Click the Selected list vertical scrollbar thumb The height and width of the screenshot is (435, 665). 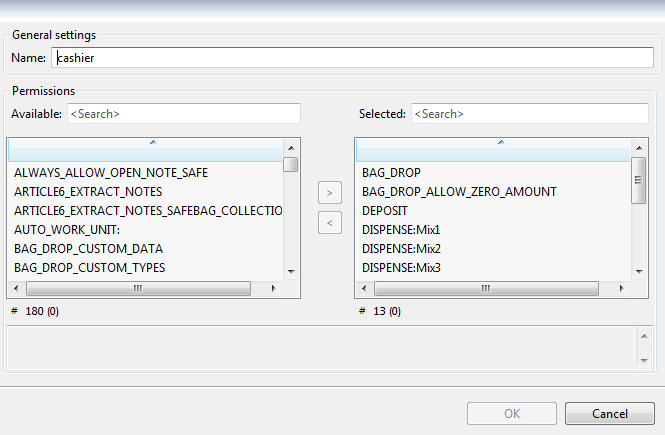click(x=638, y=179)
